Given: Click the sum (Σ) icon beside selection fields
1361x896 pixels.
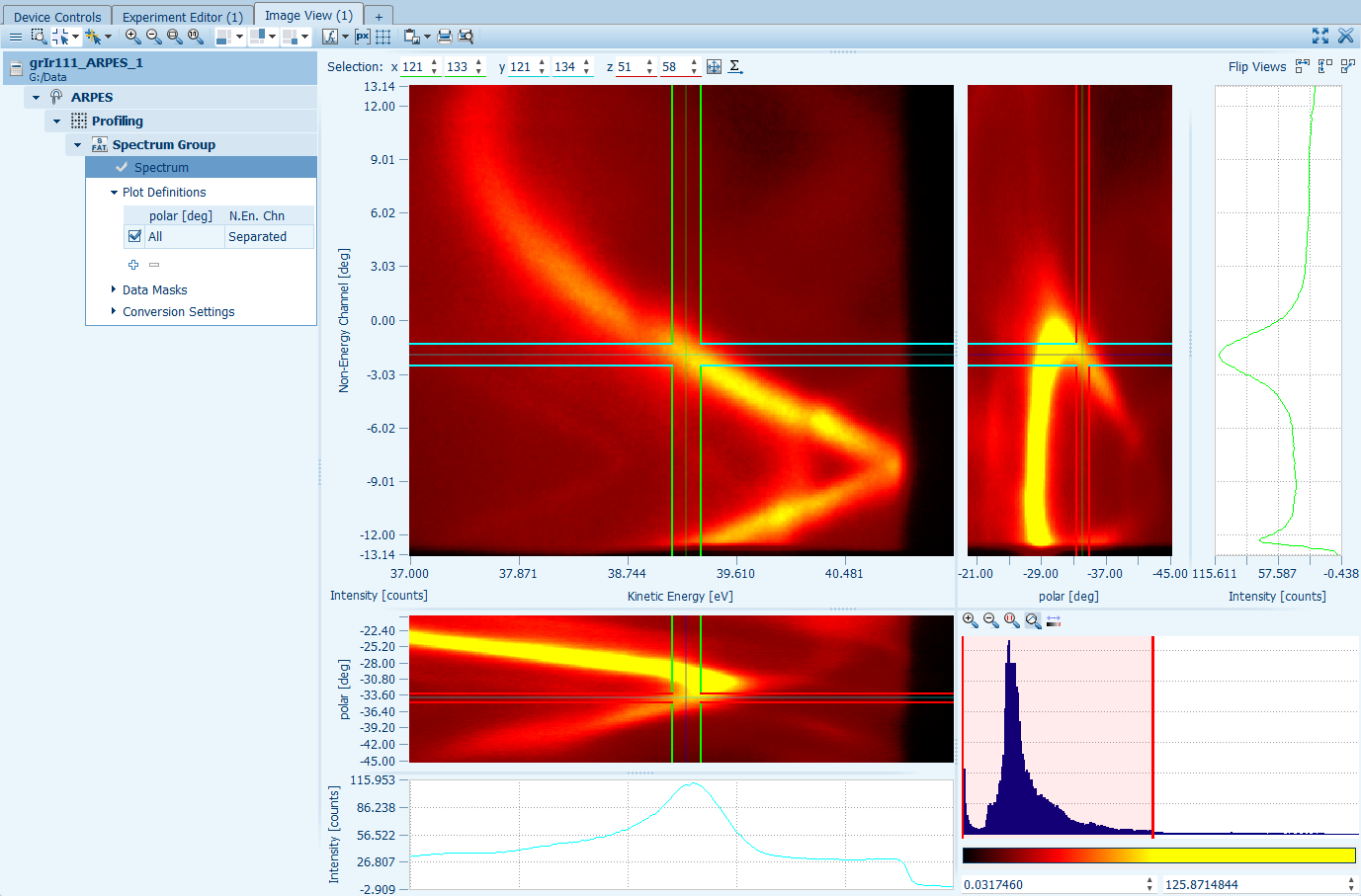Looking at the screenshot, I should [x=734, y=66].
